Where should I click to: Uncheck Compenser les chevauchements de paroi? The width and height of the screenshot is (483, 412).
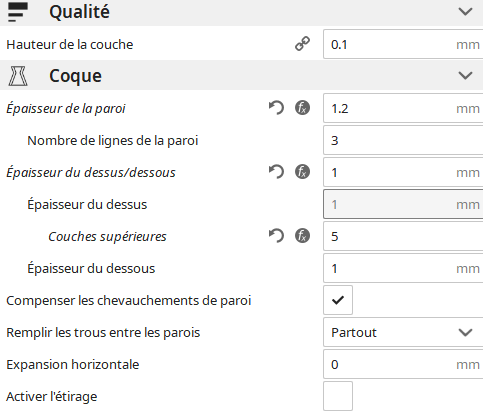pyautogui.click(x=338, y=300)
